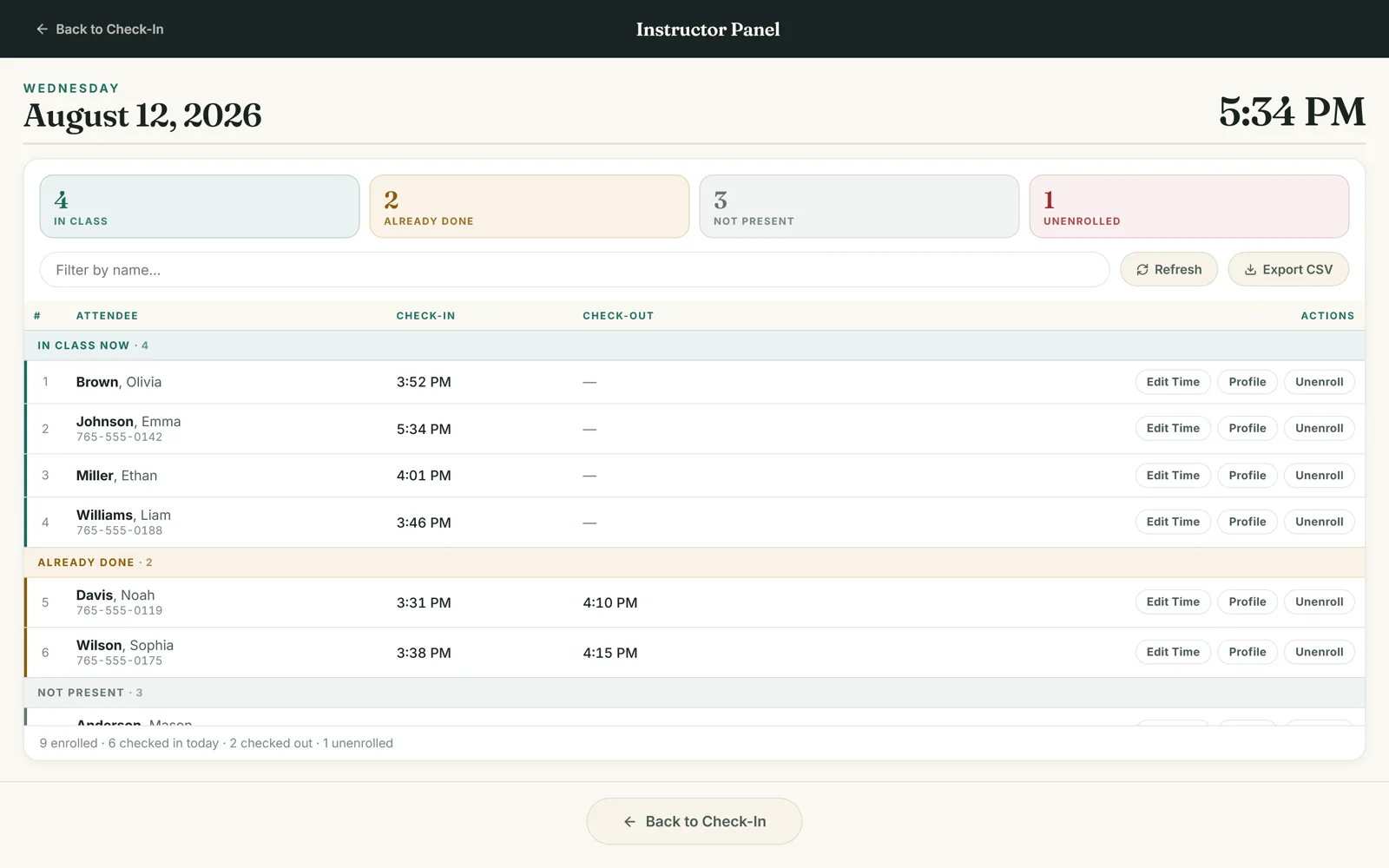Open Profile for Sophia Wilson
Image resolution: width=1389 pixels, height=868 pixels.
[1247, 653]
